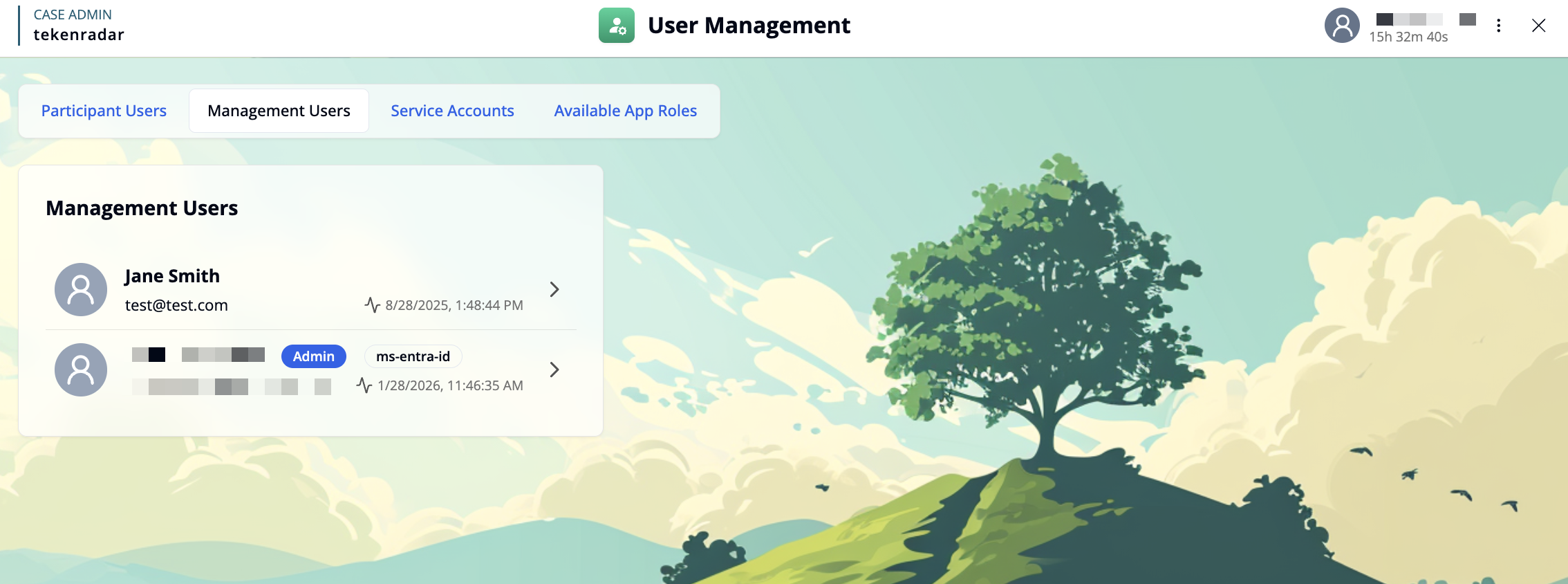Select the Management Users tab
Screen dimensions: 1568x584
[279, 111]
